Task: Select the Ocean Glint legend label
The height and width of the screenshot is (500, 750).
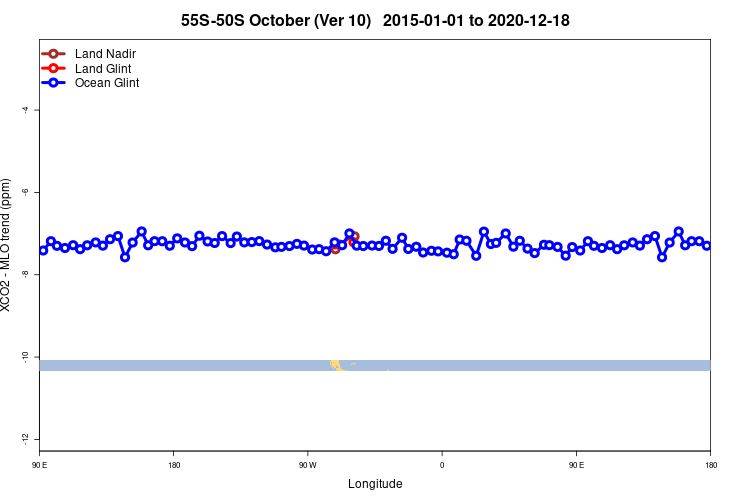Action: click(107, 83)
